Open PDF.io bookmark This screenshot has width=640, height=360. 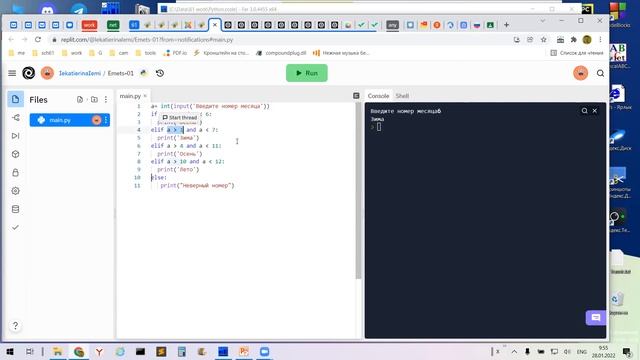tap(175, 53)
